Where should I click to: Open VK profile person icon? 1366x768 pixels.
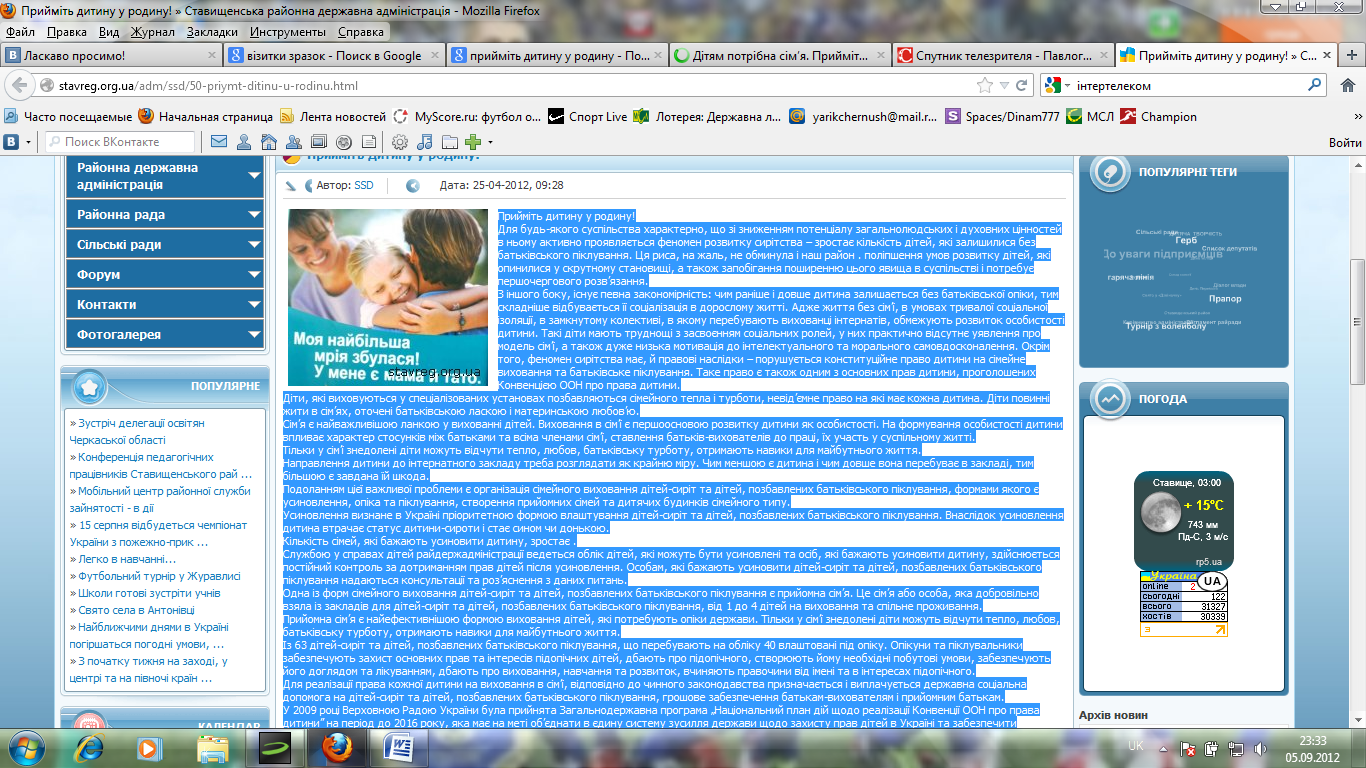[243, 142]
